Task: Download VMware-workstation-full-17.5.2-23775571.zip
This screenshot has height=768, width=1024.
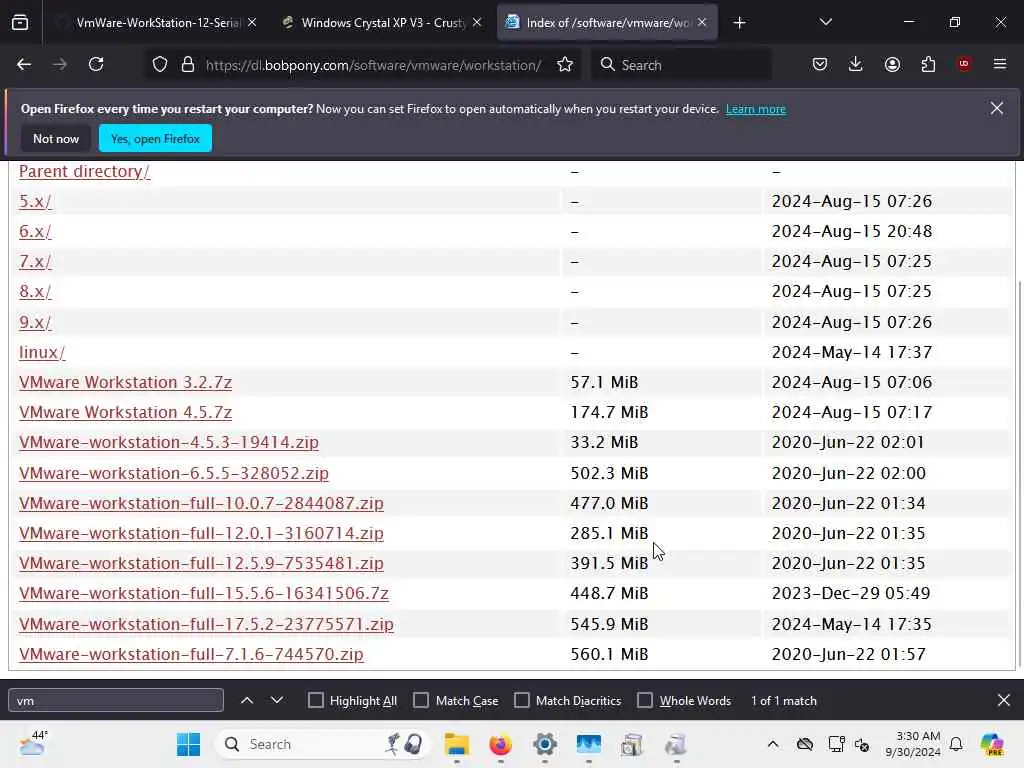Action: 206,624
